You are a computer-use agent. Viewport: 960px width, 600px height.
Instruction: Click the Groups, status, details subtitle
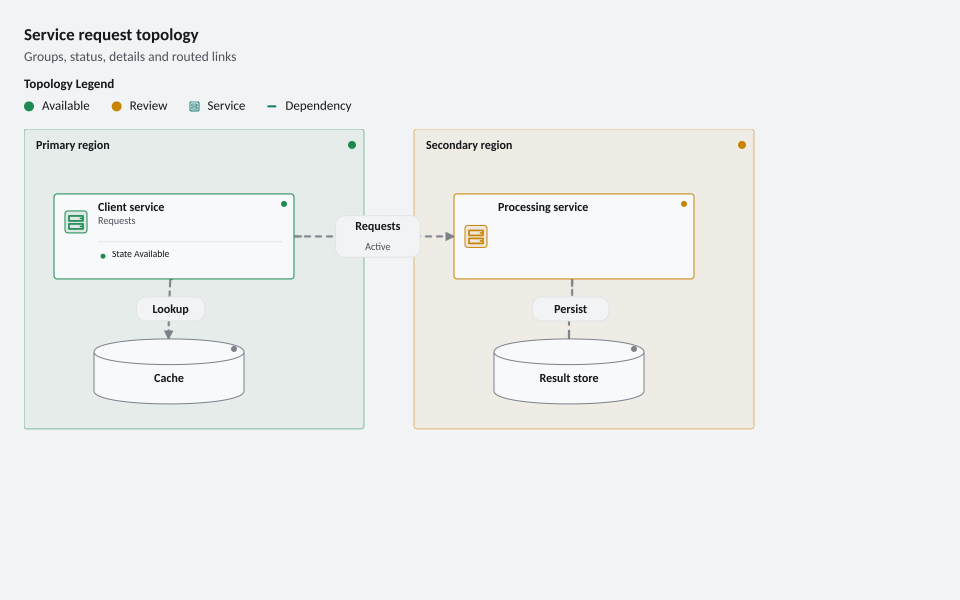click(130, 57)
